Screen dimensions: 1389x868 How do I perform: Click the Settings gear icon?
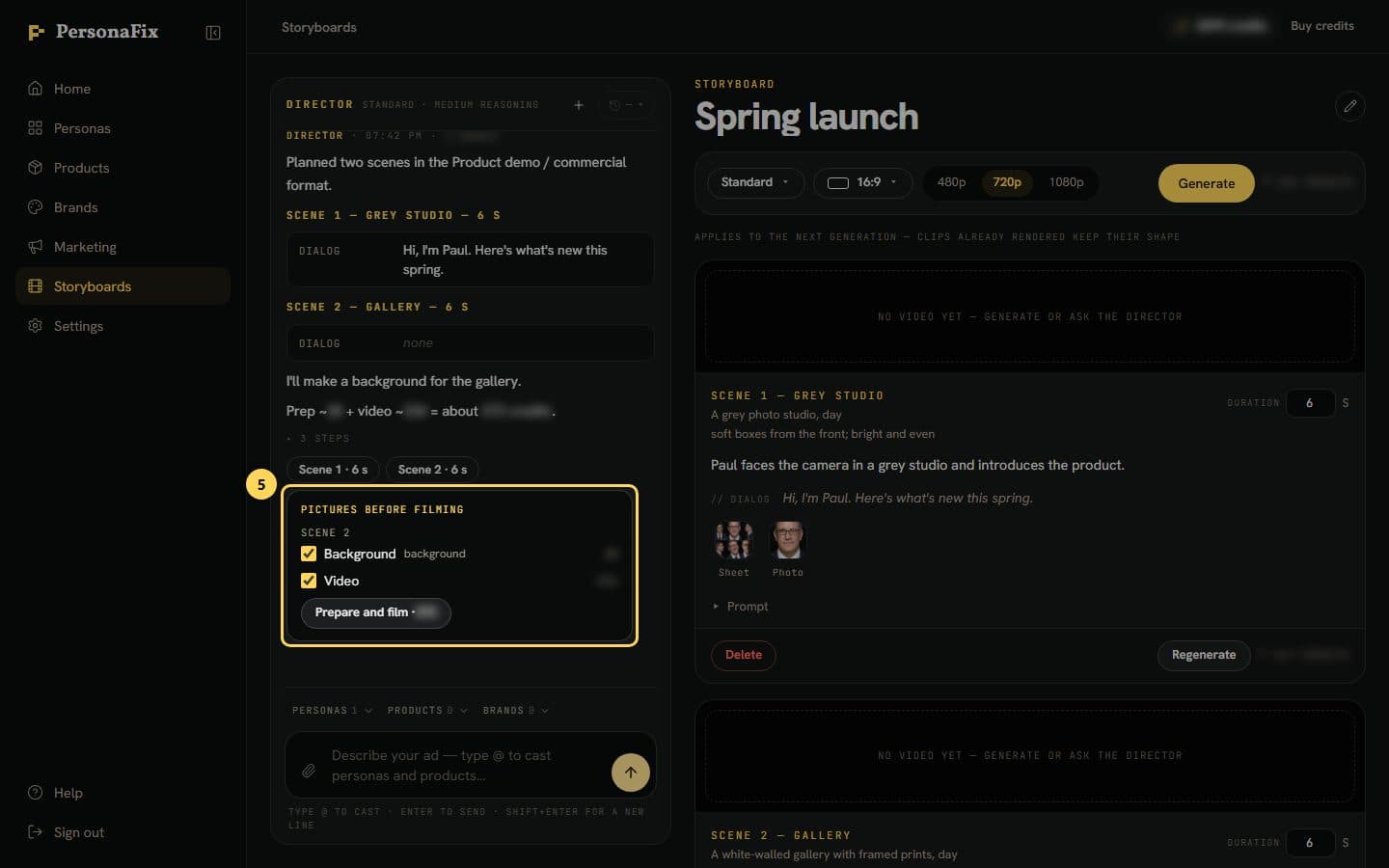click(x=36, y=326)
